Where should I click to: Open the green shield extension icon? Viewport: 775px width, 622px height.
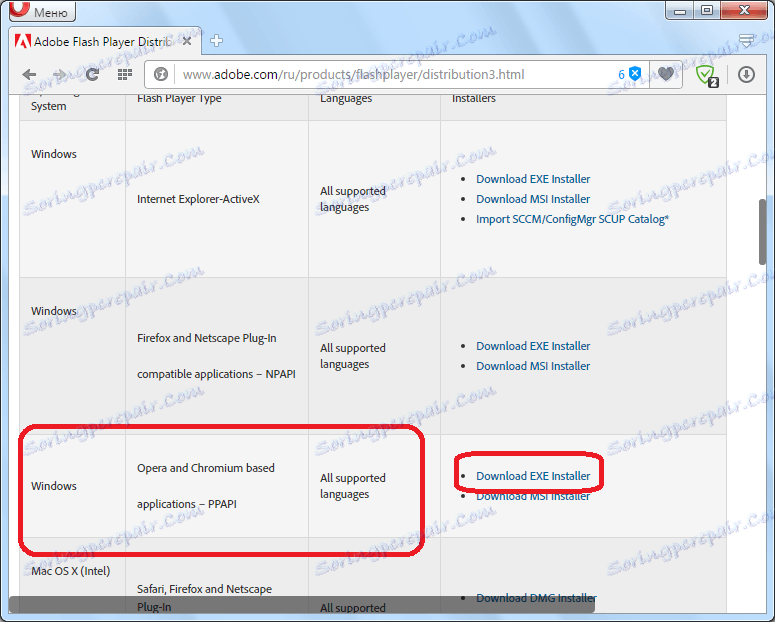click(x=707, y=76)
